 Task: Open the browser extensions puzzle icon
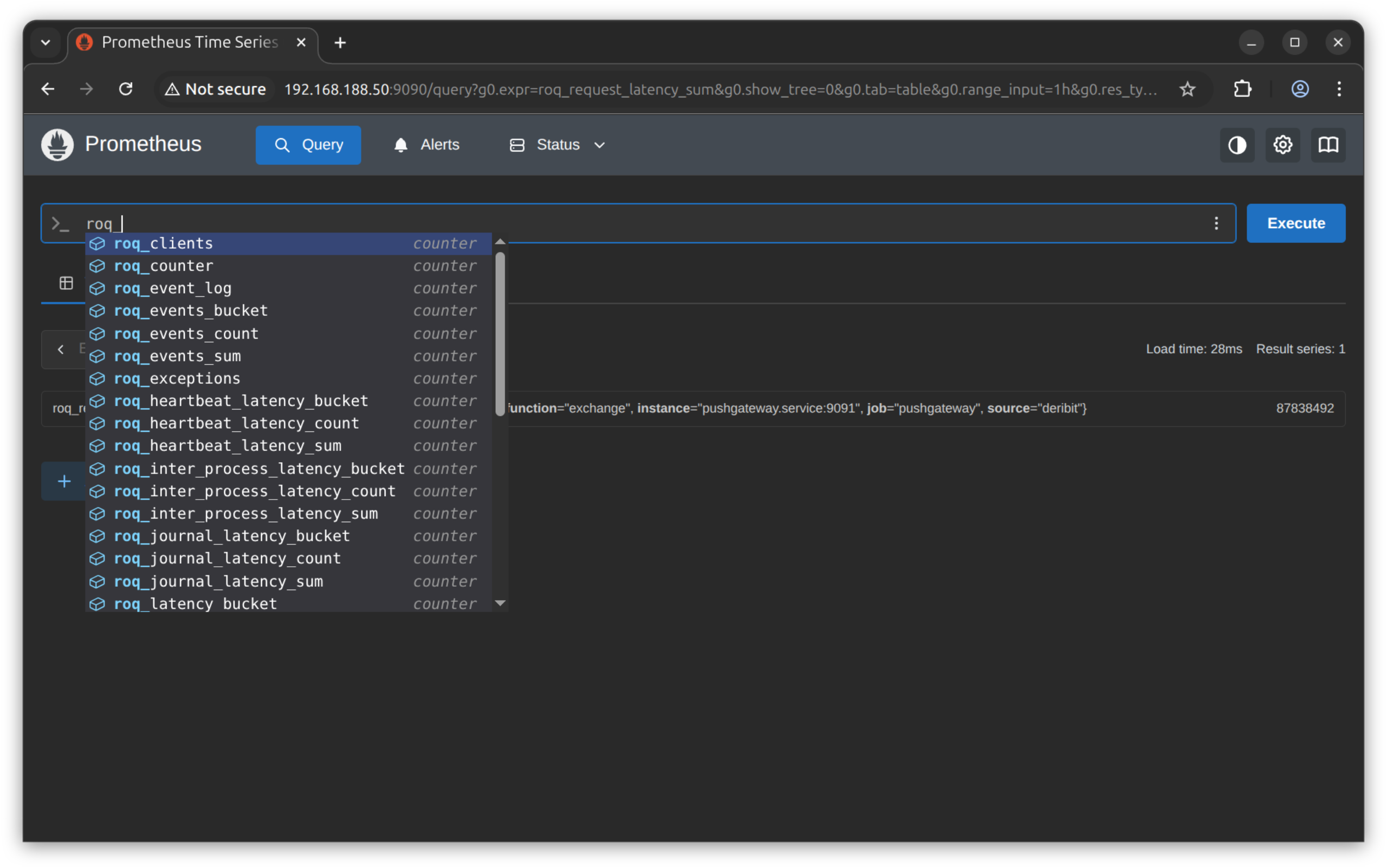1242,89
